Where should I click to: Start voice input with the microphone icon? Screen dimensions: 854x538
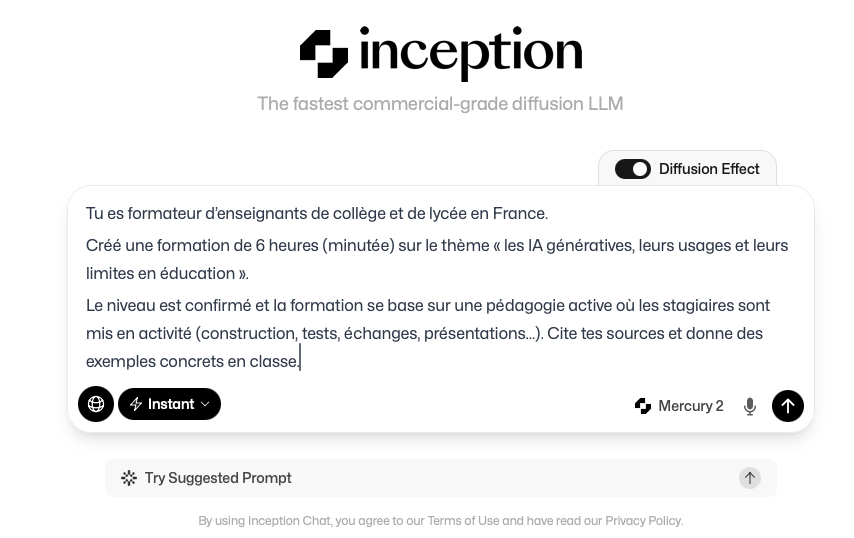tap(750, 406)
